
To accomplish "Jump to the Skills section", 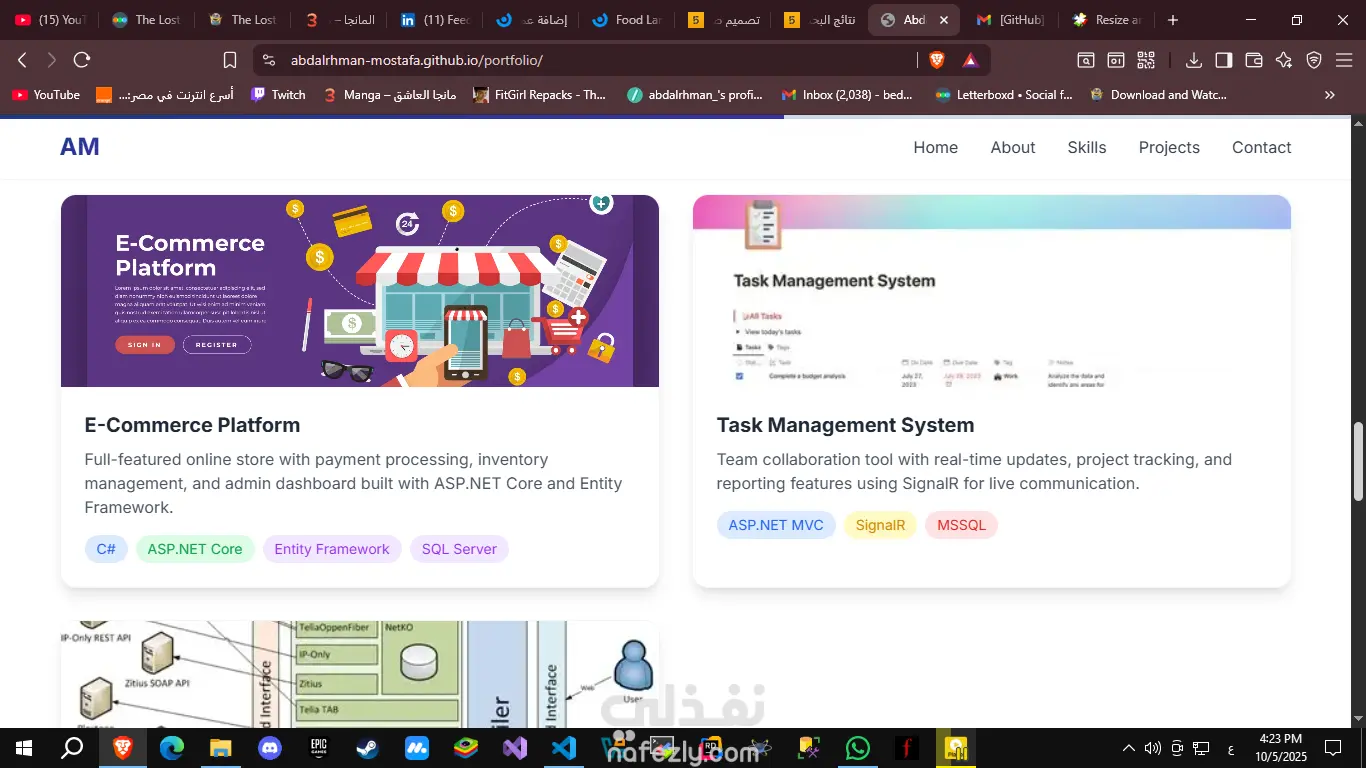I will 1087,147.
